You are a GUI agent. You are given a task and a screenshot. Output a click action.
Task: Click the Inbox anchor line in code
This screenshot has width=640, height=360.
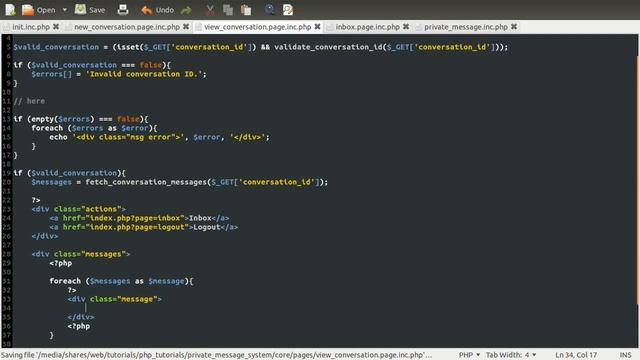coord(139,218)
